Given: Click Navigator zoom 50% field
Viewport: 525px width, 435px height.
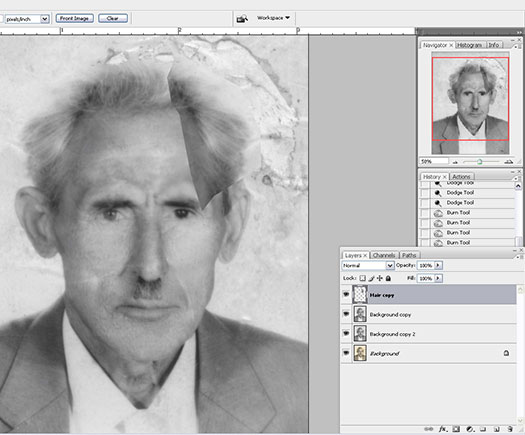Looking at the screenshot, I should [434, 162].
